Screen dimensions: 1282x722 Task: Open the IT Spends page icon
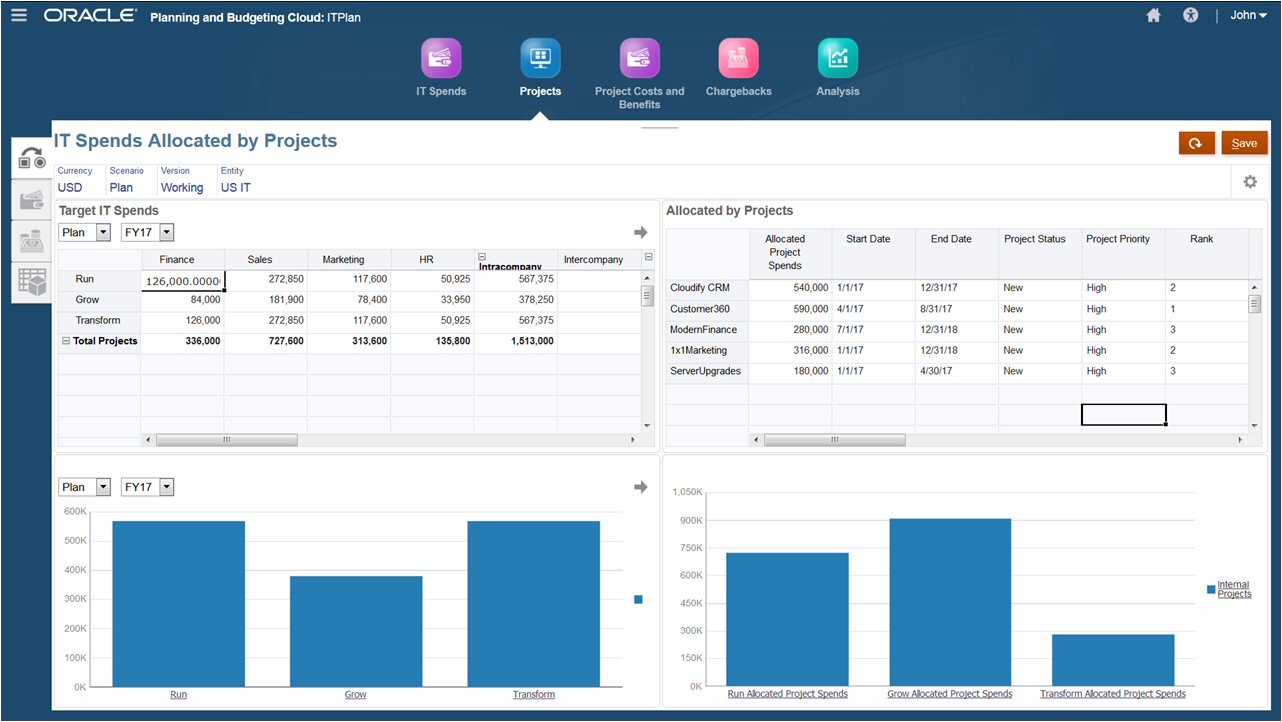pos(441,58)
